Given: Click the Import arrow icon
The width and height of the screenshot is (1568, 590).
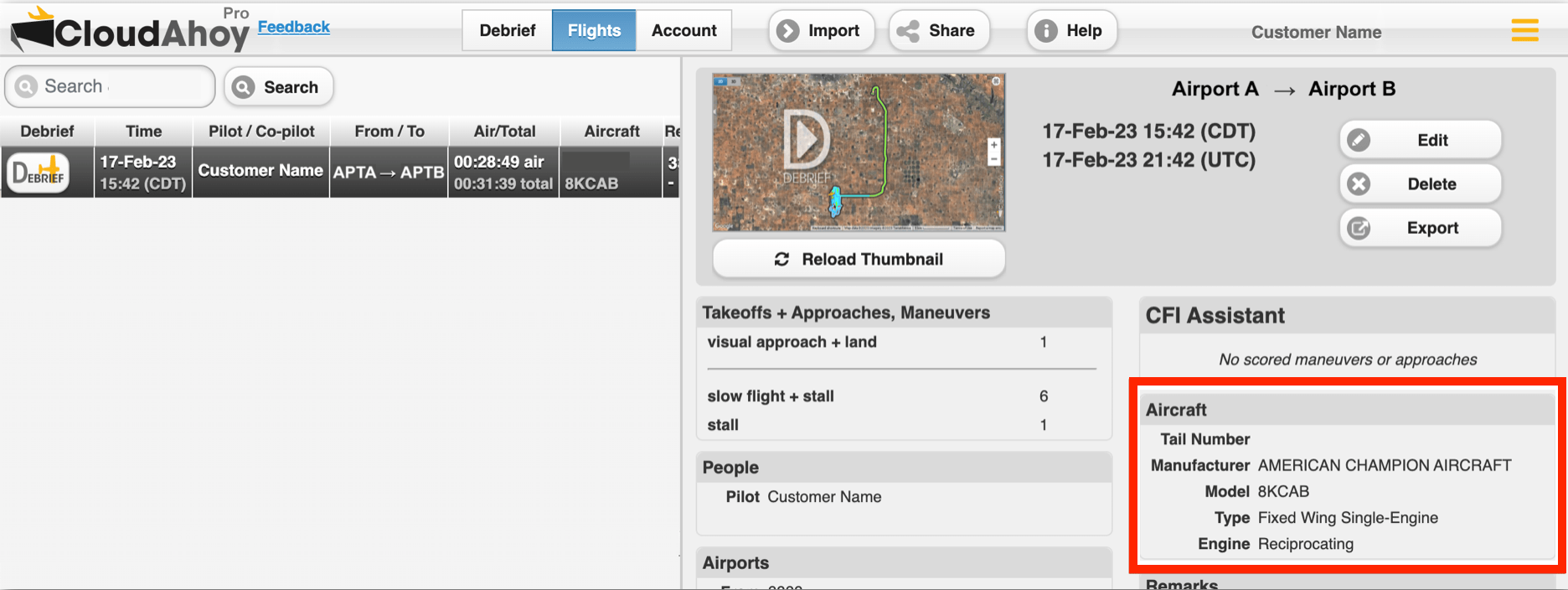Looking at the screenshot, I should point(787,31).
